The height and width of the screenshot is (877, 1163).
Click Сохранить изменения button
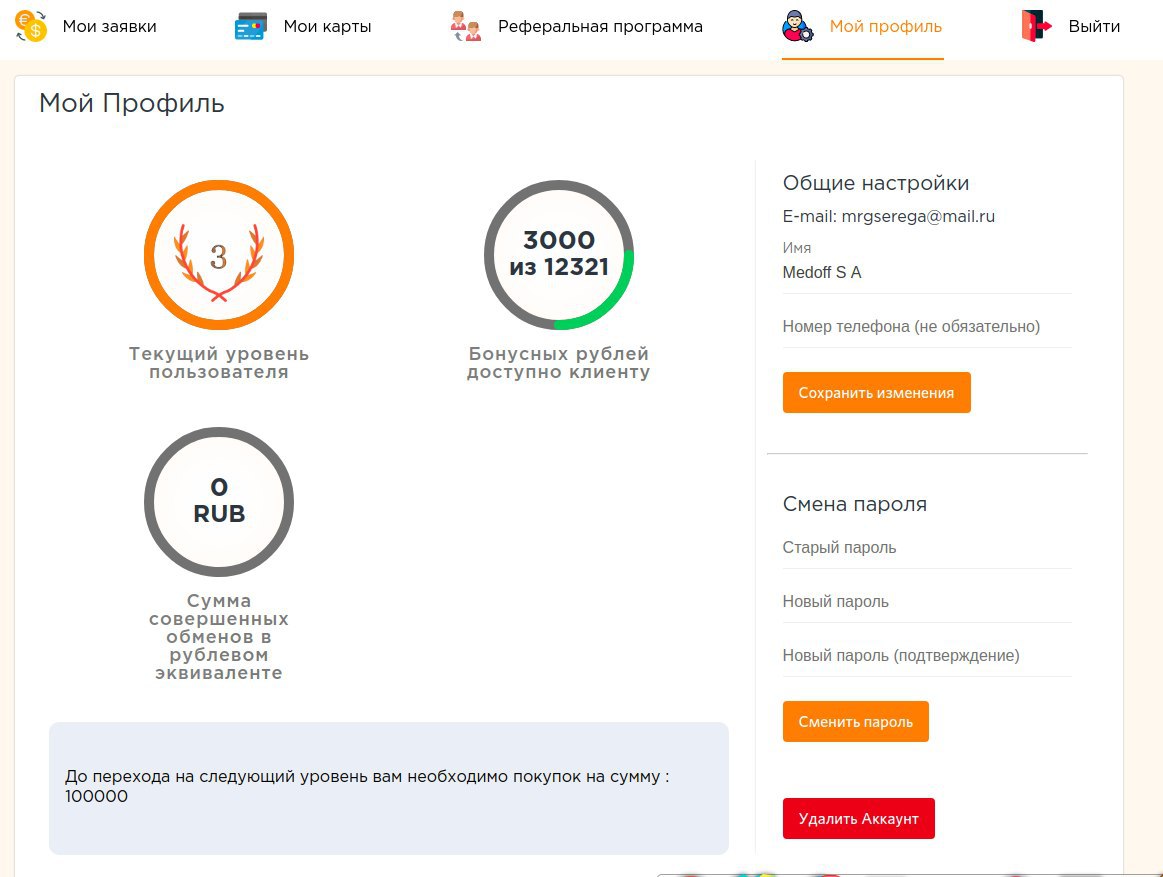pyautogui.click(x=877, y=392)
